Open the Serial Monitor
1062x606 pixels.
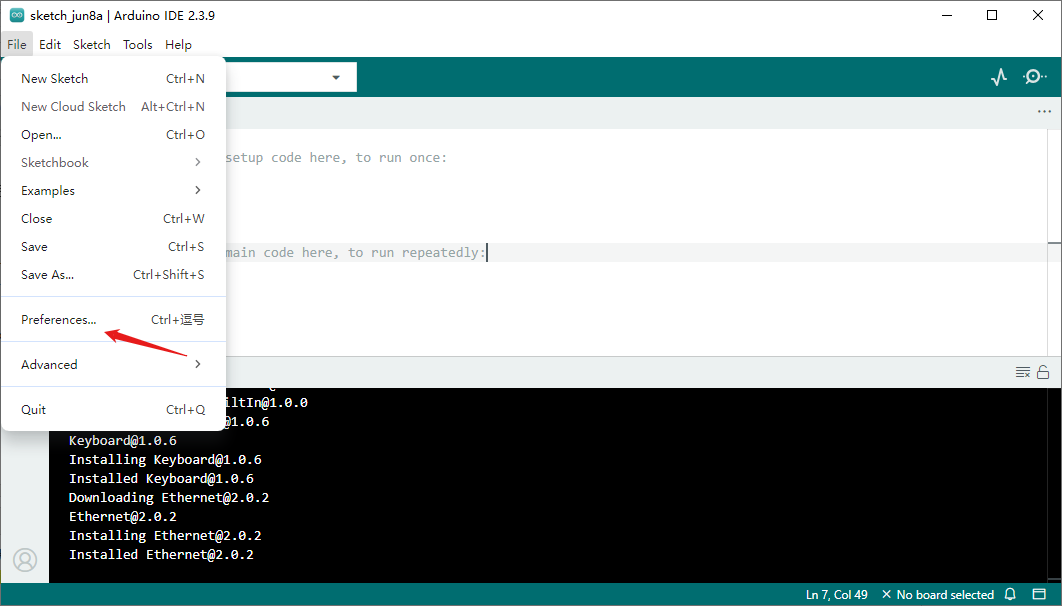[x=1034, y=77]
